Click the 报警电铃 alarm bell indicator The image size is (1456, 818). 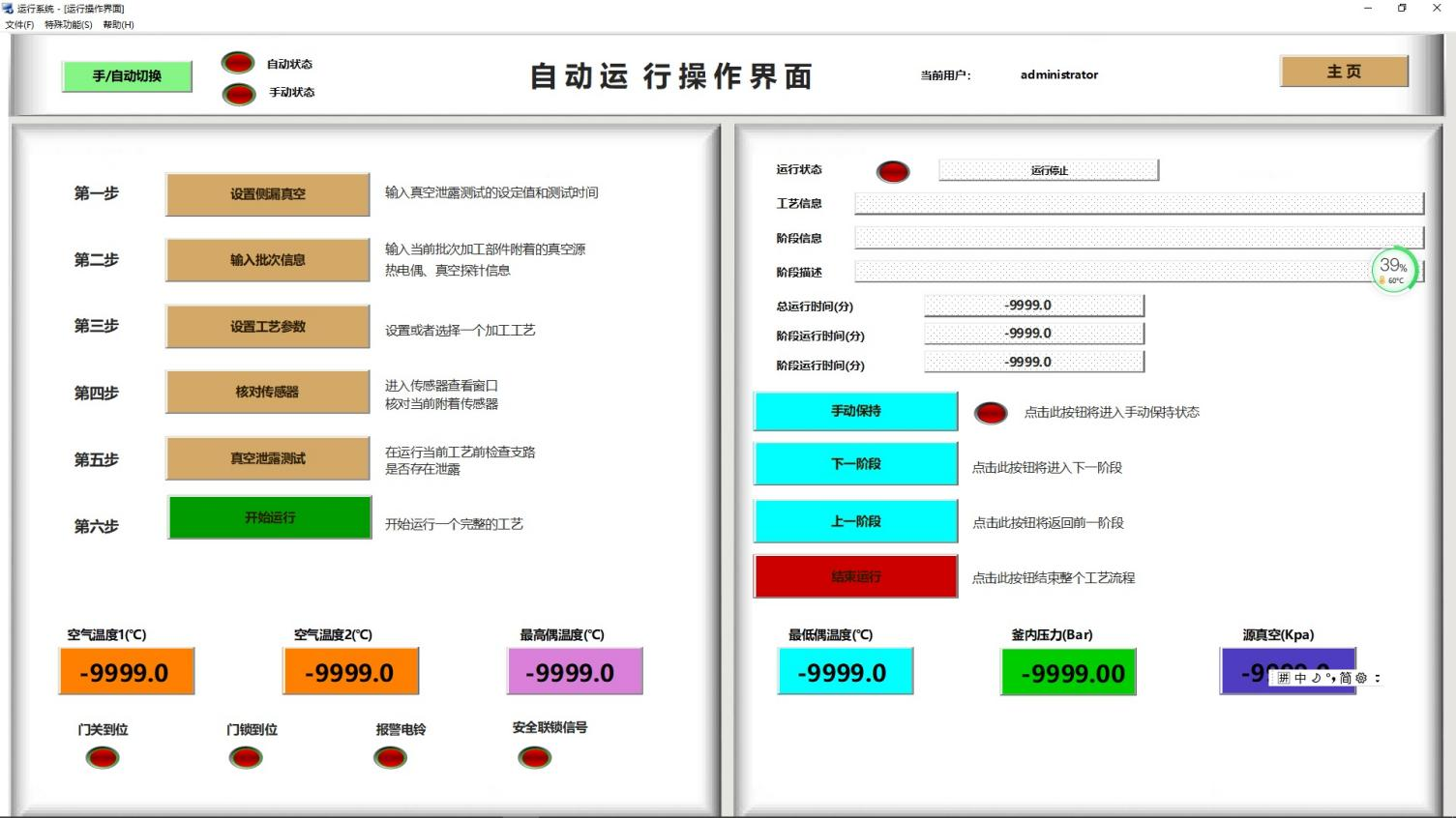390,757
